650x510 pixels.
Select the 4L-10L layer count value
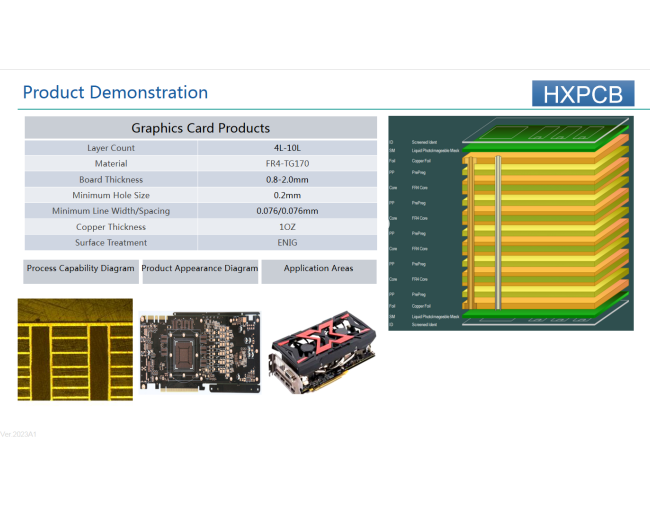287,148
